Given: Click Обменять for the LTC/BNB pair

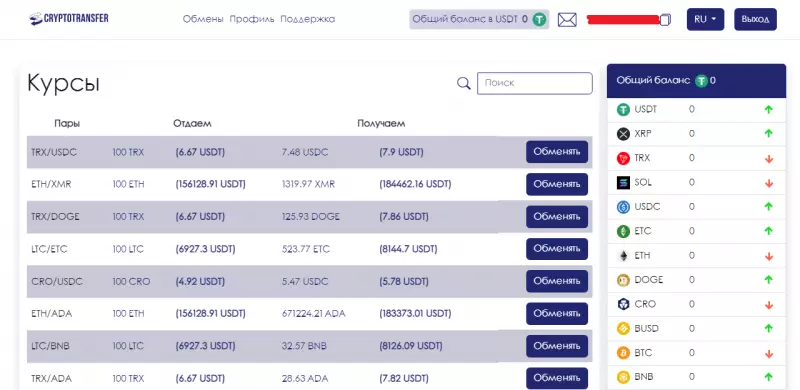Looking at the screenshot, I should [x=557, y=346].
